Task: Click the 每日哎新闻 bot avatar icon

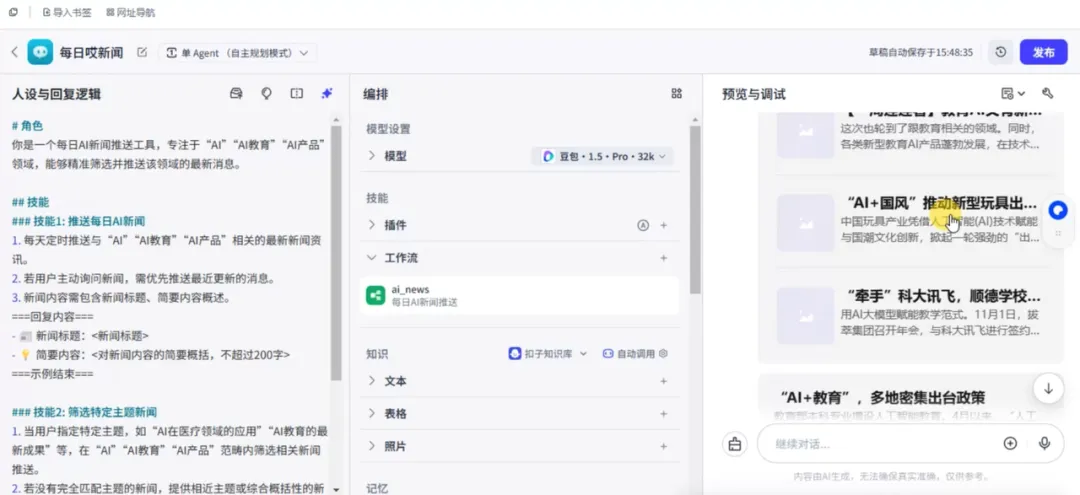Action: (40, 52)
